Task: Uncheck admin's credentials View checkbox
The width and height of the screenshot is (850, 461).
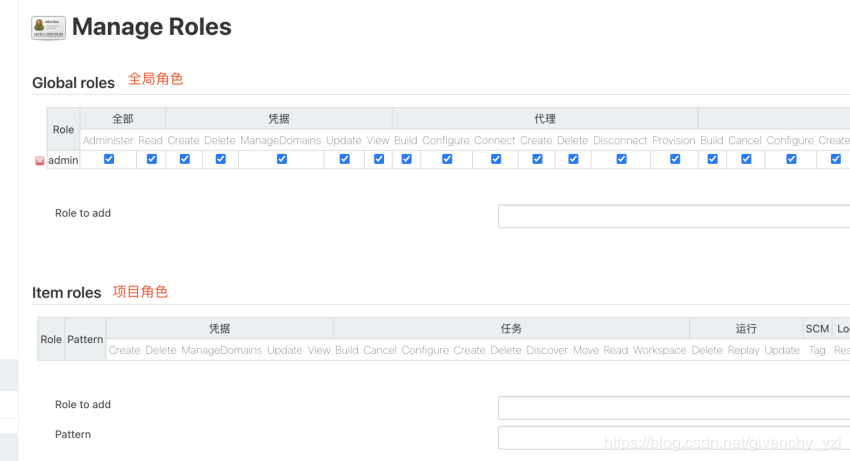Action: [x=379, y=159]
